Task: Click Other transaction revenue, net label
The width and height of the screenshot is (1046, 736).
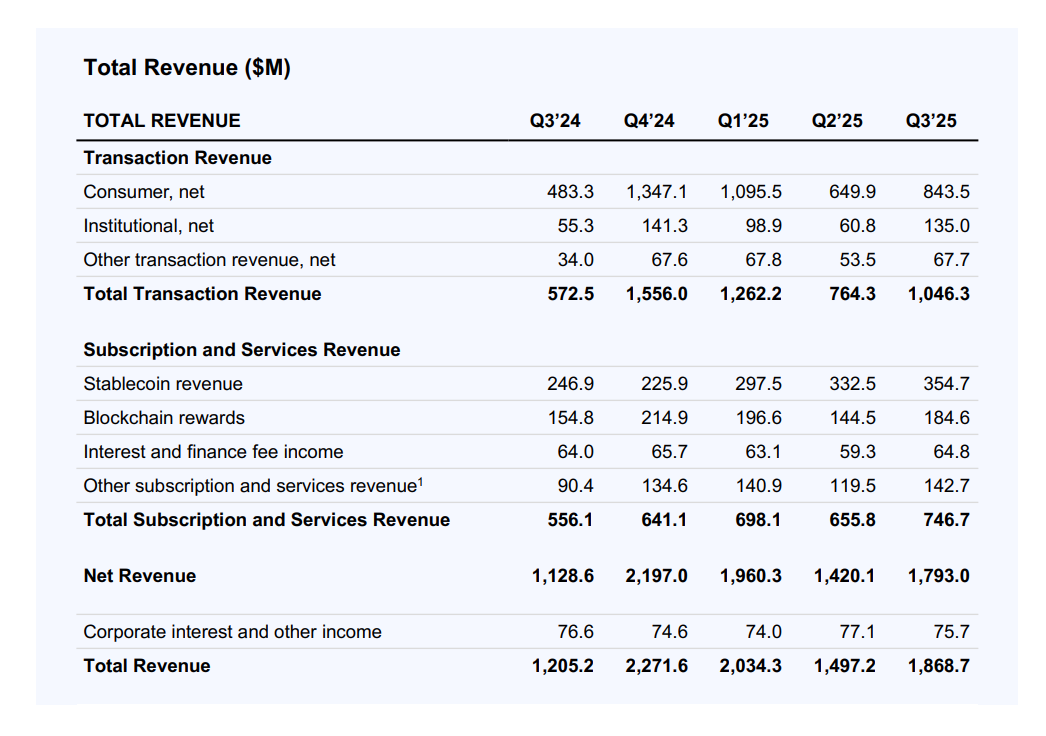Action: click(x=209, y=260)
